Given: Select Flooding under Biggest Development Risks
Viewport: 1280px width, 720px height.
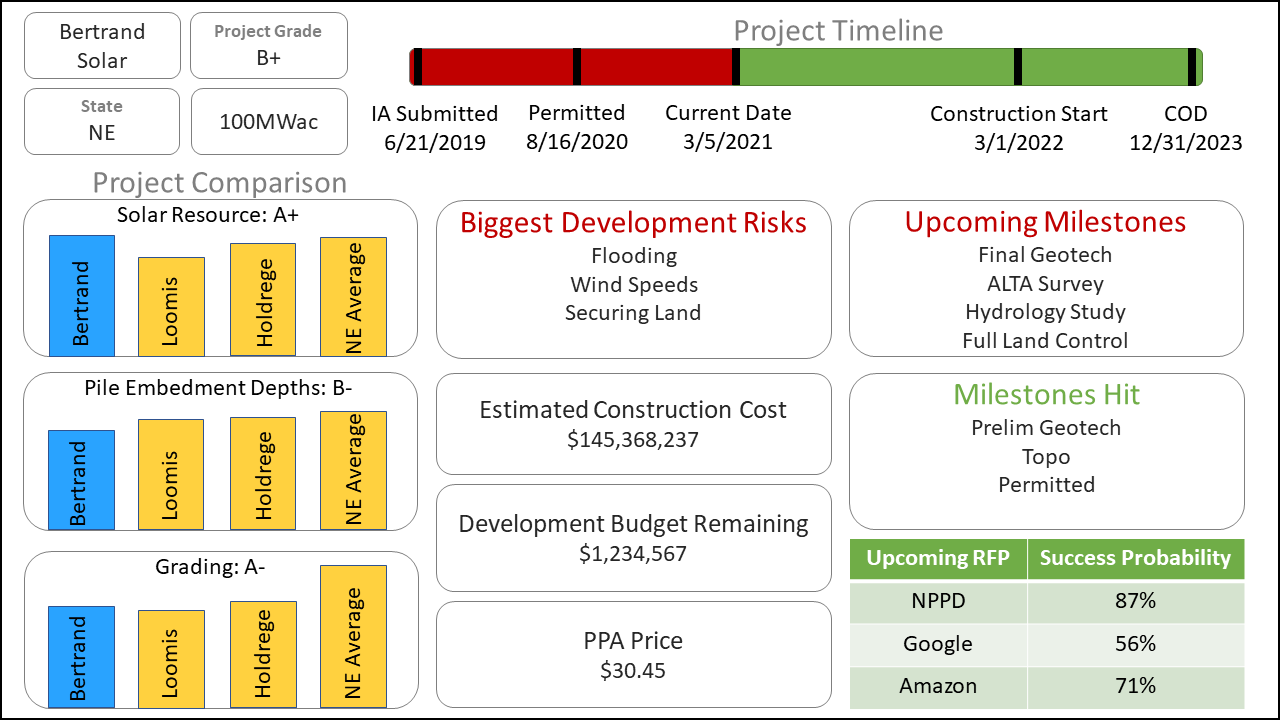Looking at the screenshot, I should pyautogui.click(x=633, y=256).
